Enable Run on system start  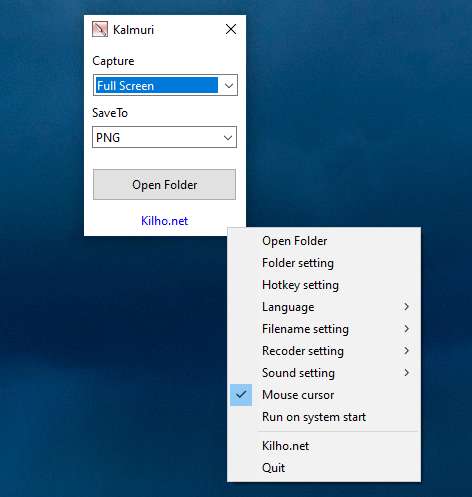[x=324, y=417]
